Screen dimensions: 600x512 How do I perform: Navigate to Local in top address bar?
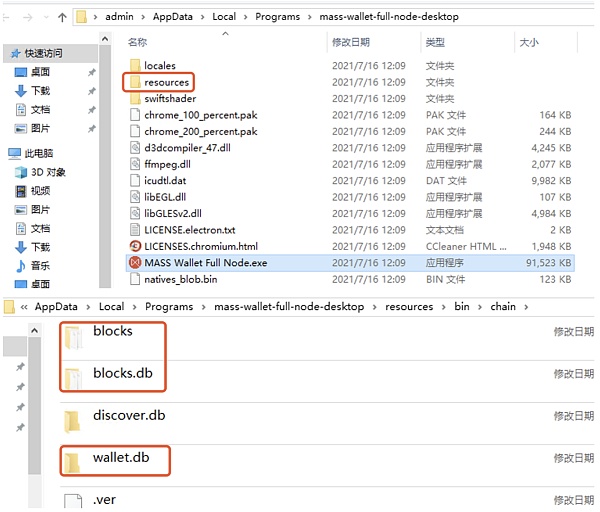click(224, 17)
